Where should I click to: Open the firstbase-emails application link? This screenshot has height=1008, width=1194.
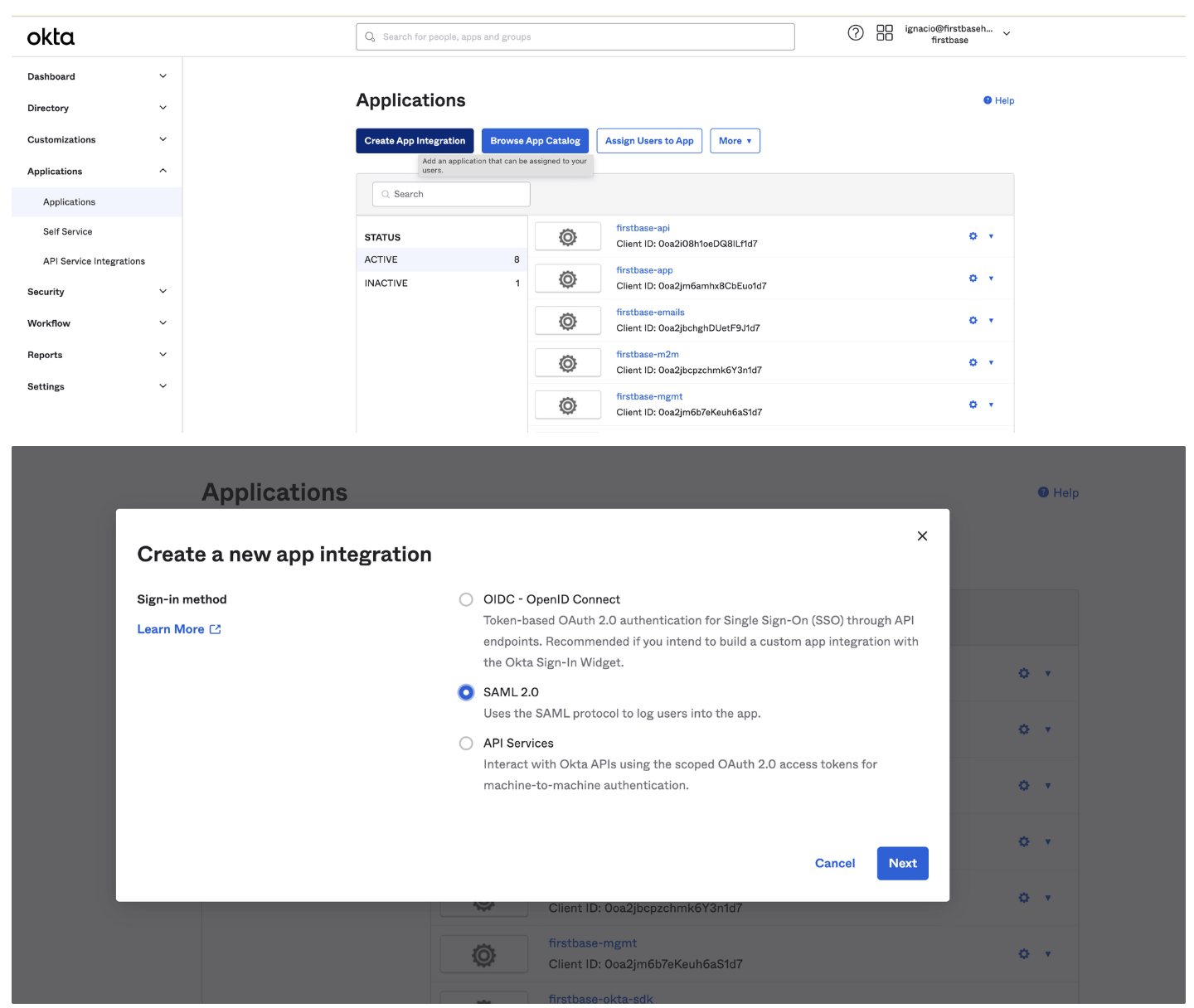click(x=650, y=313)
